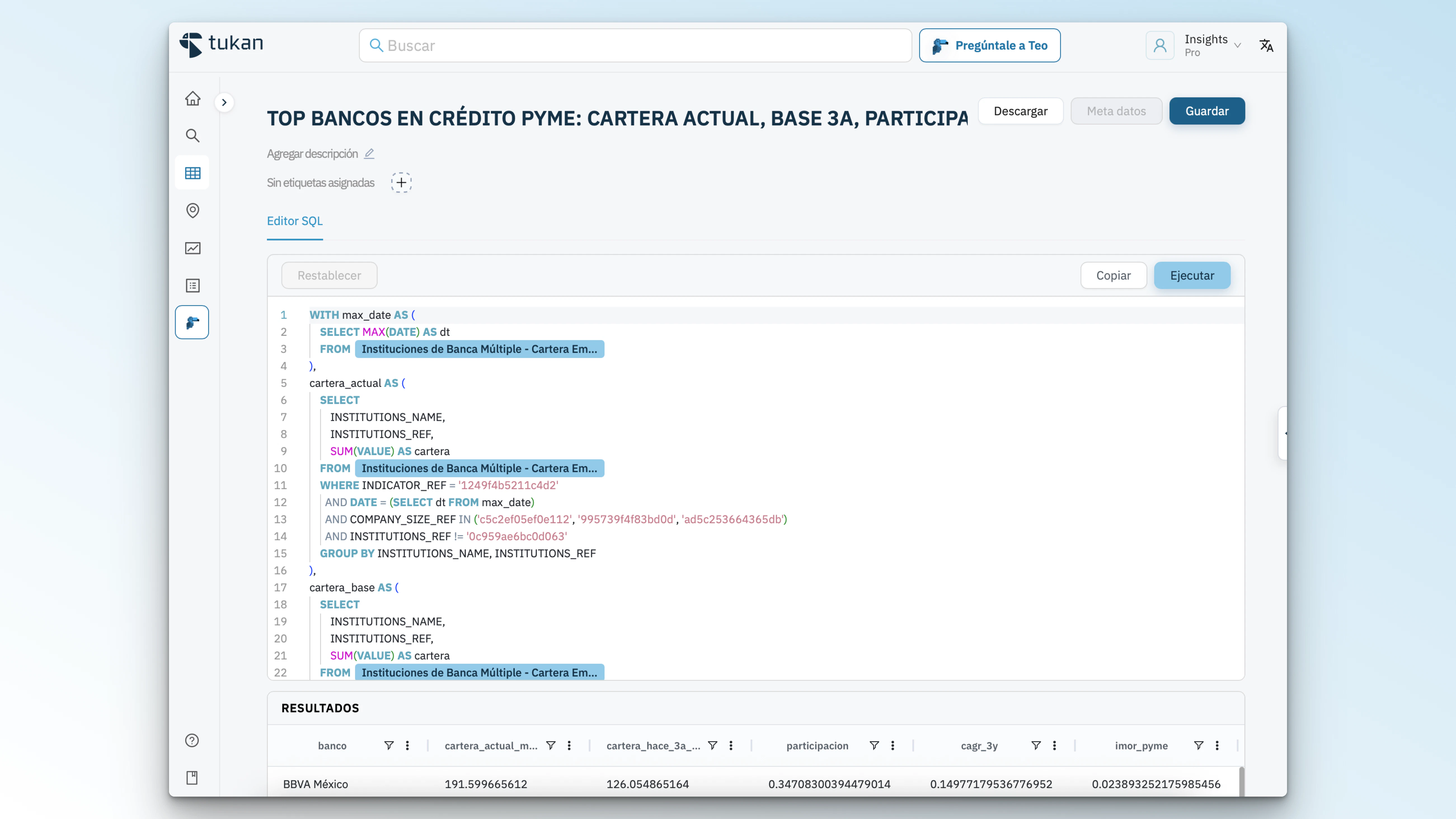Select the data tables grid icon

tap(193, 173)
